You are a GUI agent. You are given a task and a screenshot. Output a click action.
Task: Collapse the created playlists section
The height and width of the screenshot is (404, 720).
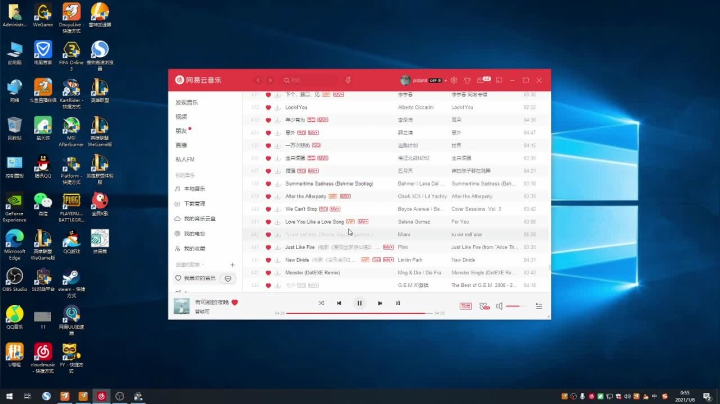(190, 264)
